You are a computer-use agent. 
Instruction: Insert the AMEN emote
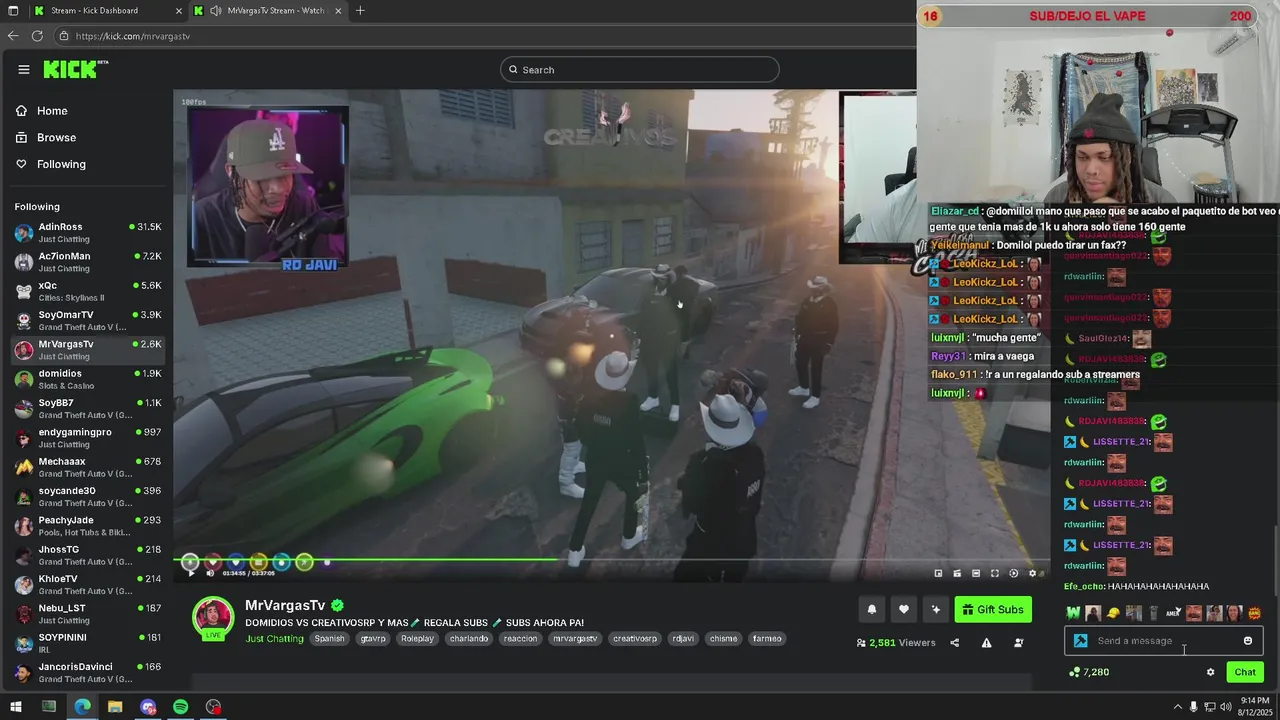(x=1174, y=613)
